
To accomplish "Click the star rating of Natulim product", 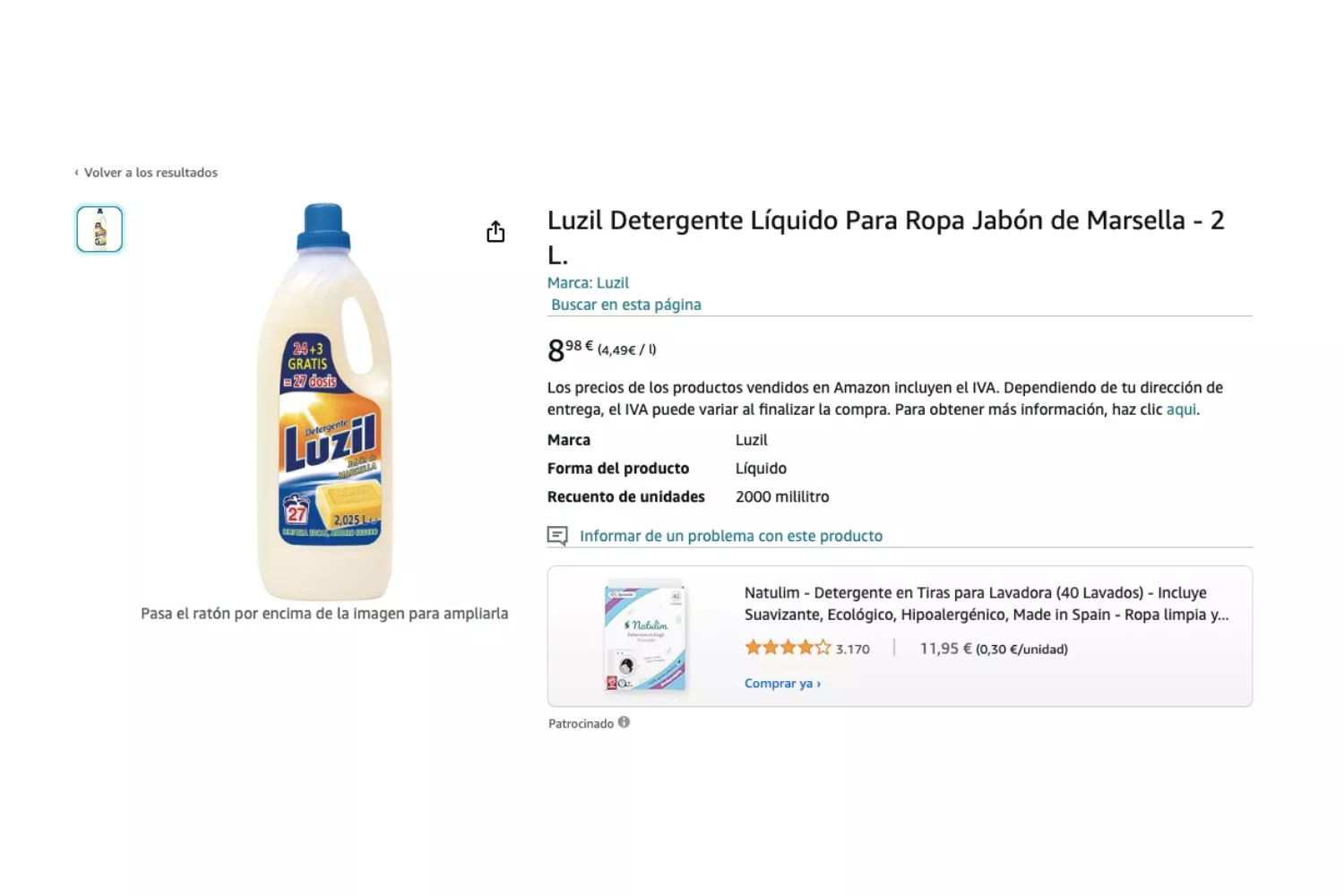I will click(x=788, y=648).
